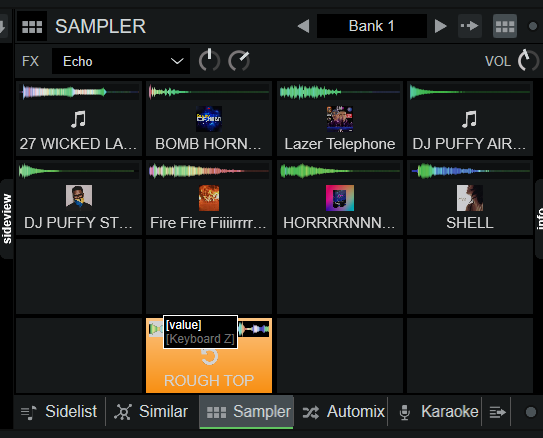This screenshot has width=543, height=438.
Task: Expand the sideview panel handle
Action: [x=7, y=219]
